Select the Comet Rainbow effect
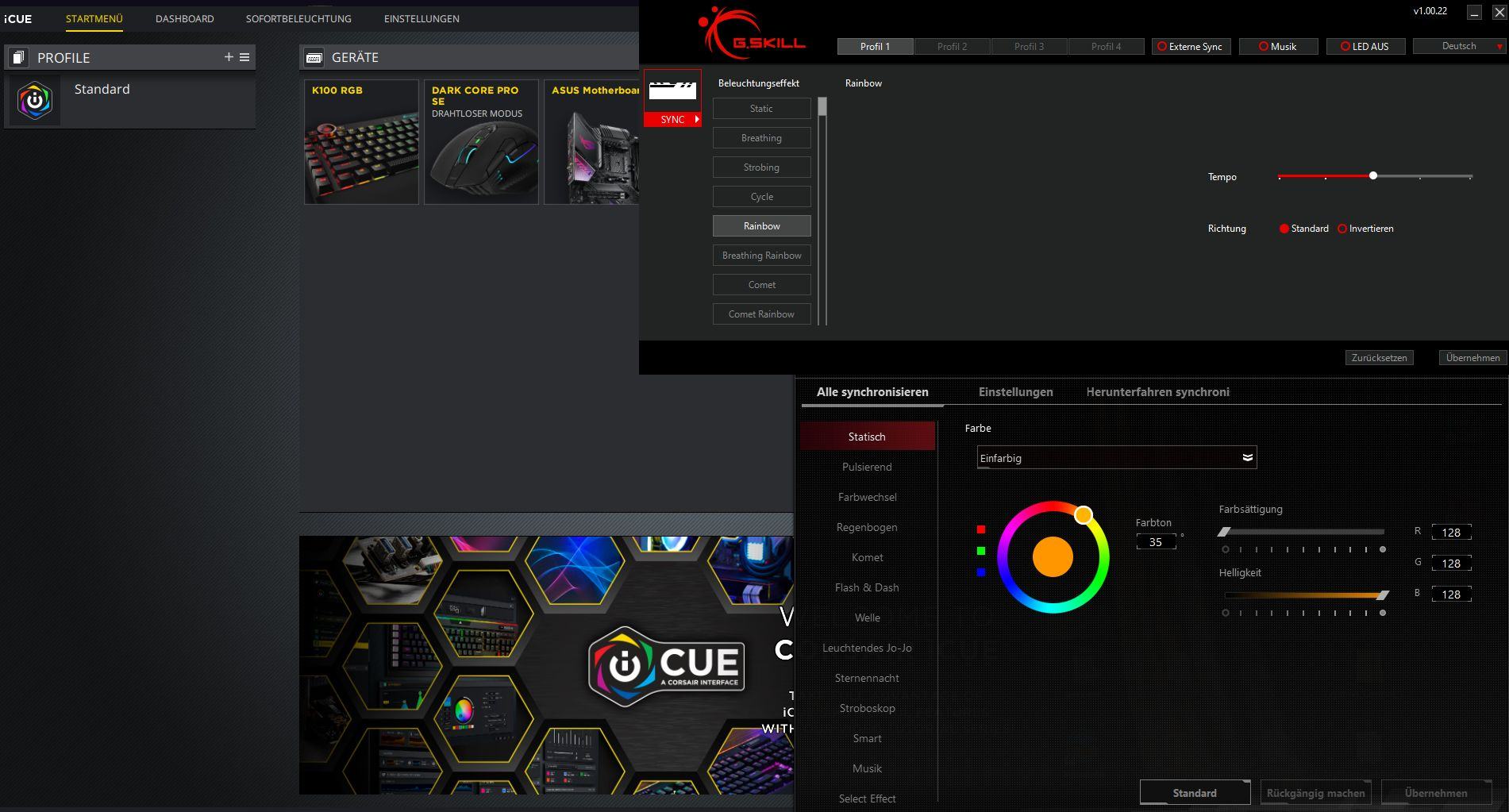Viewport: 1509px width, 812px height. point(761,314)
